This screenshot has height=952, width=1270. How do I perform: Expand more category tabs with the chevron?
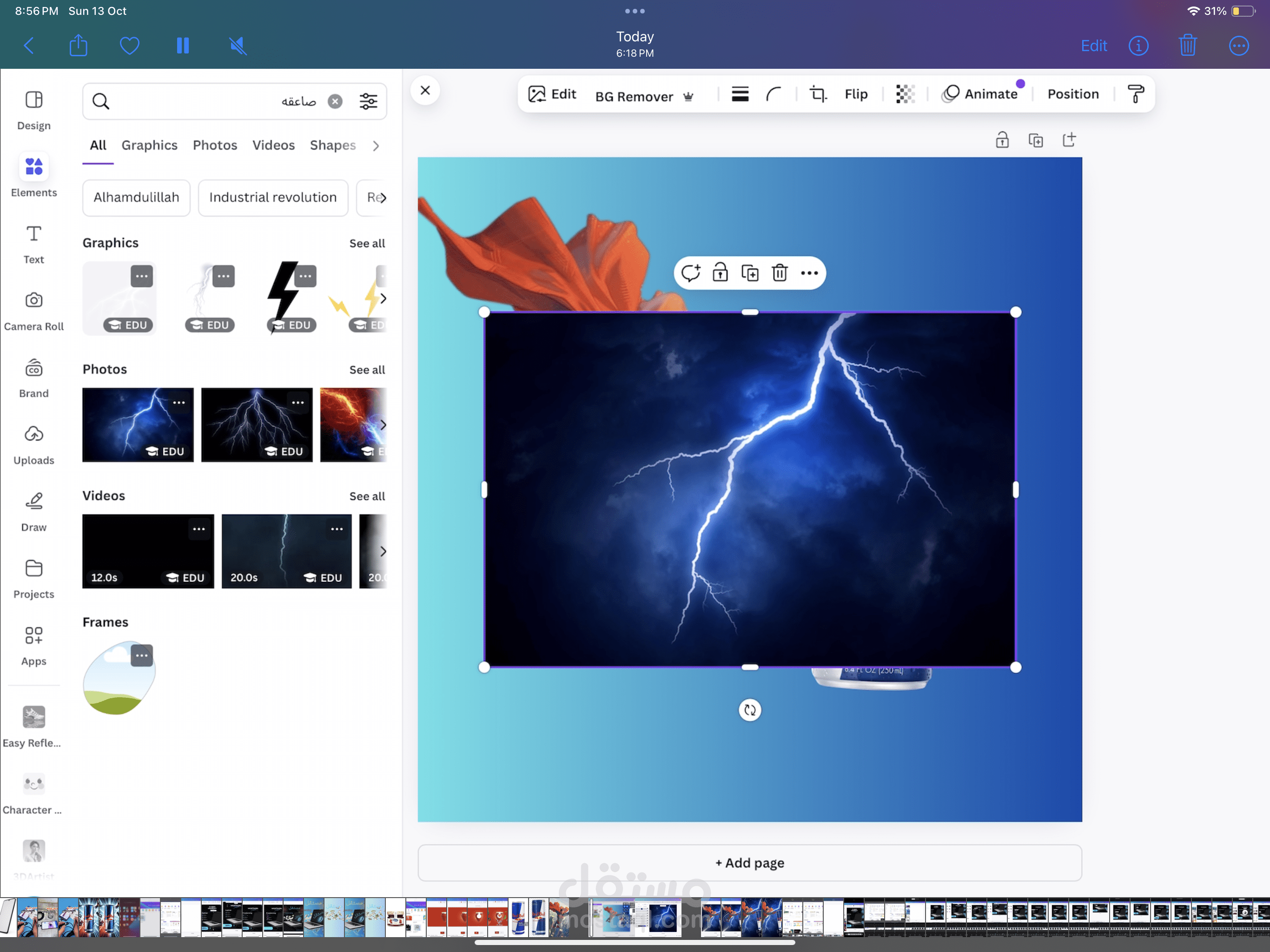pyautogui.click(x=376, y=146)
